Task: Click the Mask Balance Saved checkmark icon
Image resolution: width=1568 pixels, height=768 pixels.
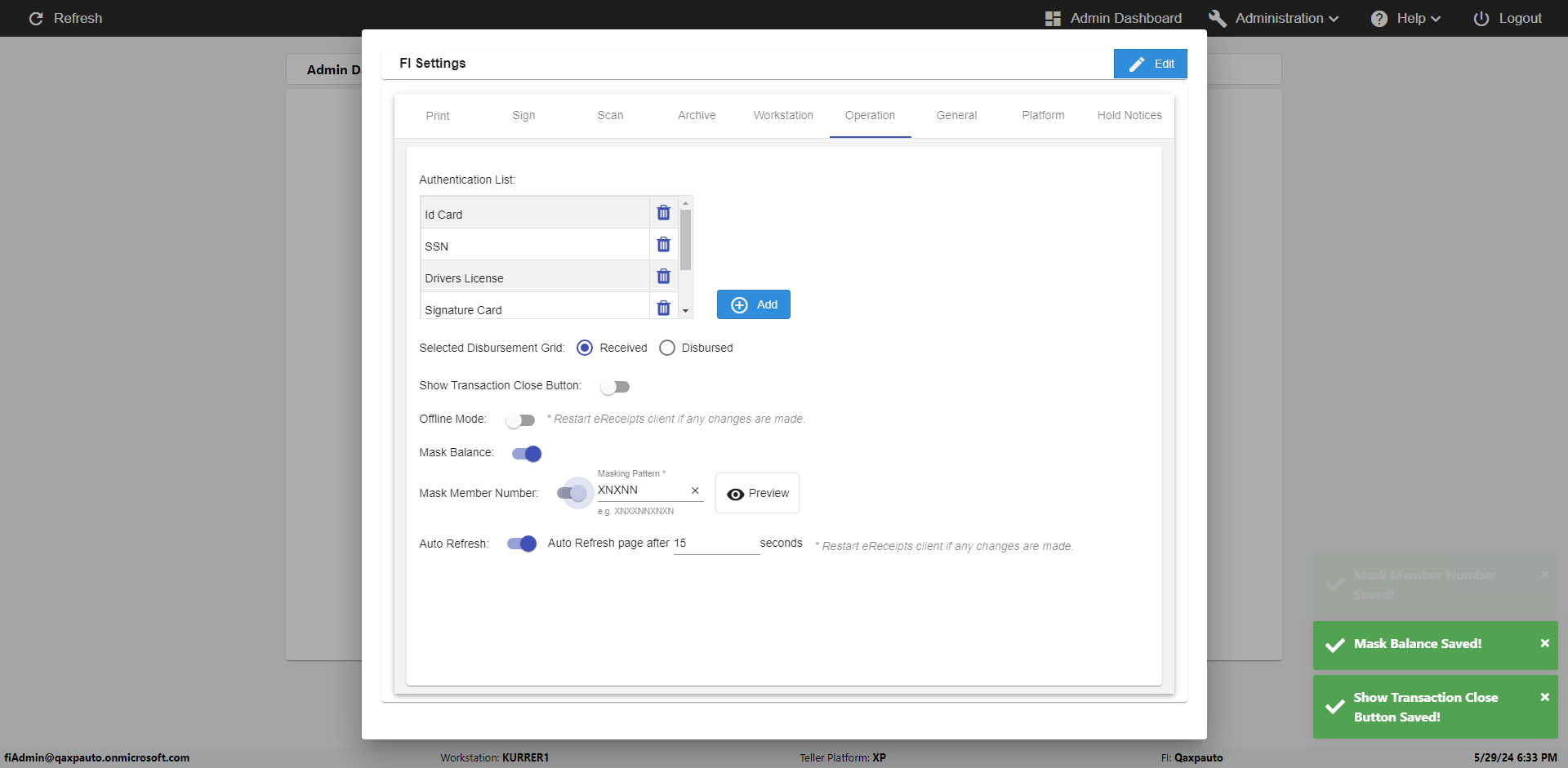Action: (1335, 646)
